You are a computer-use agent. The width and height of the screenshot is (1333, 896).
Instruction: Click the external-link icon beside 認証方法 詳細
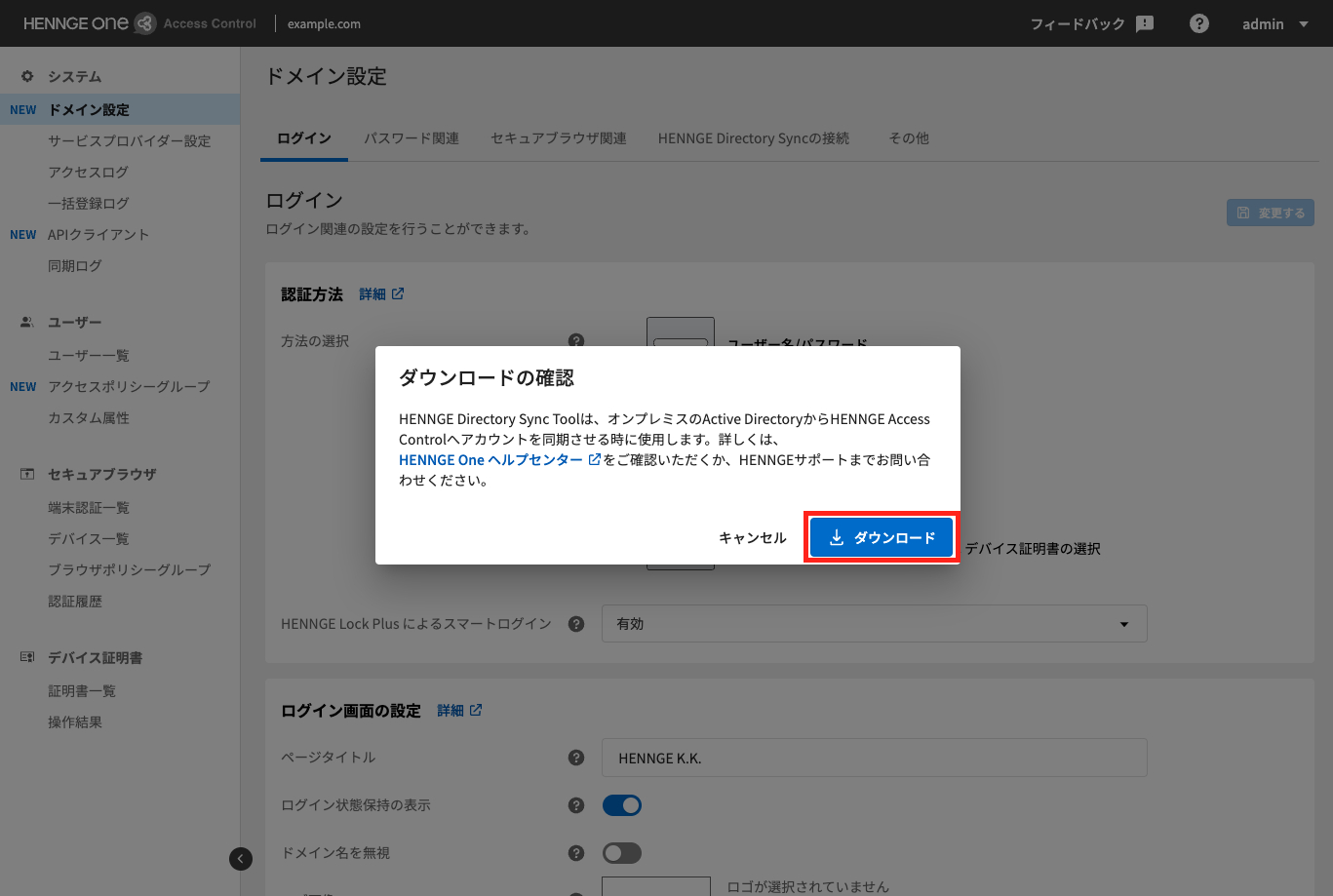click(398, 293)
